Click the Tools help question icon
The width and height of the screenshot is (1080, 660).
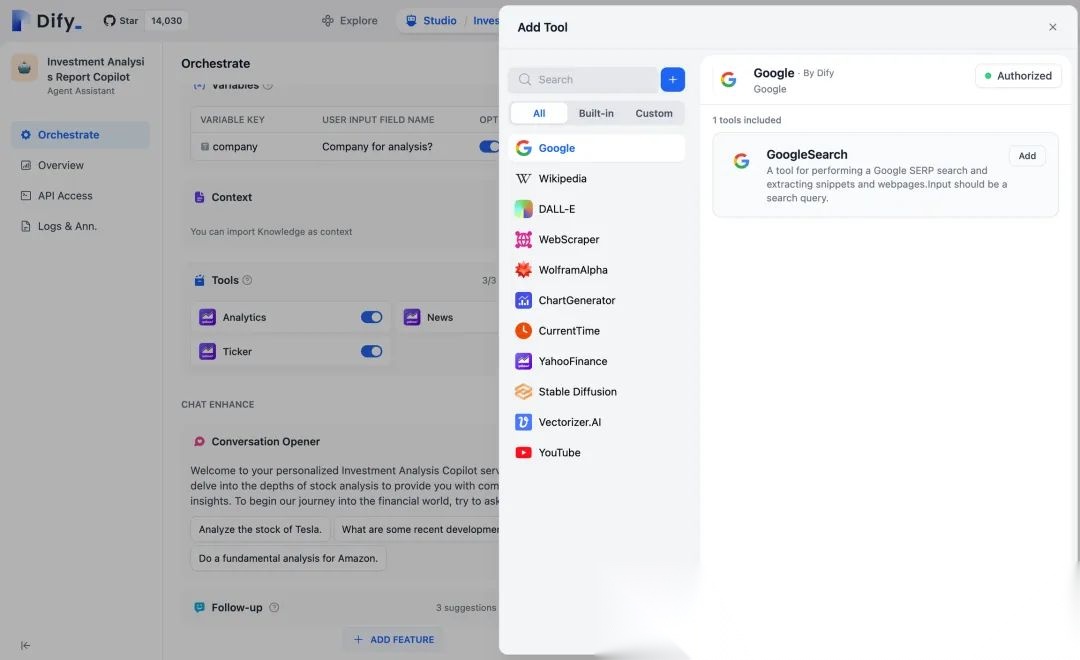[x=247, y=280]
